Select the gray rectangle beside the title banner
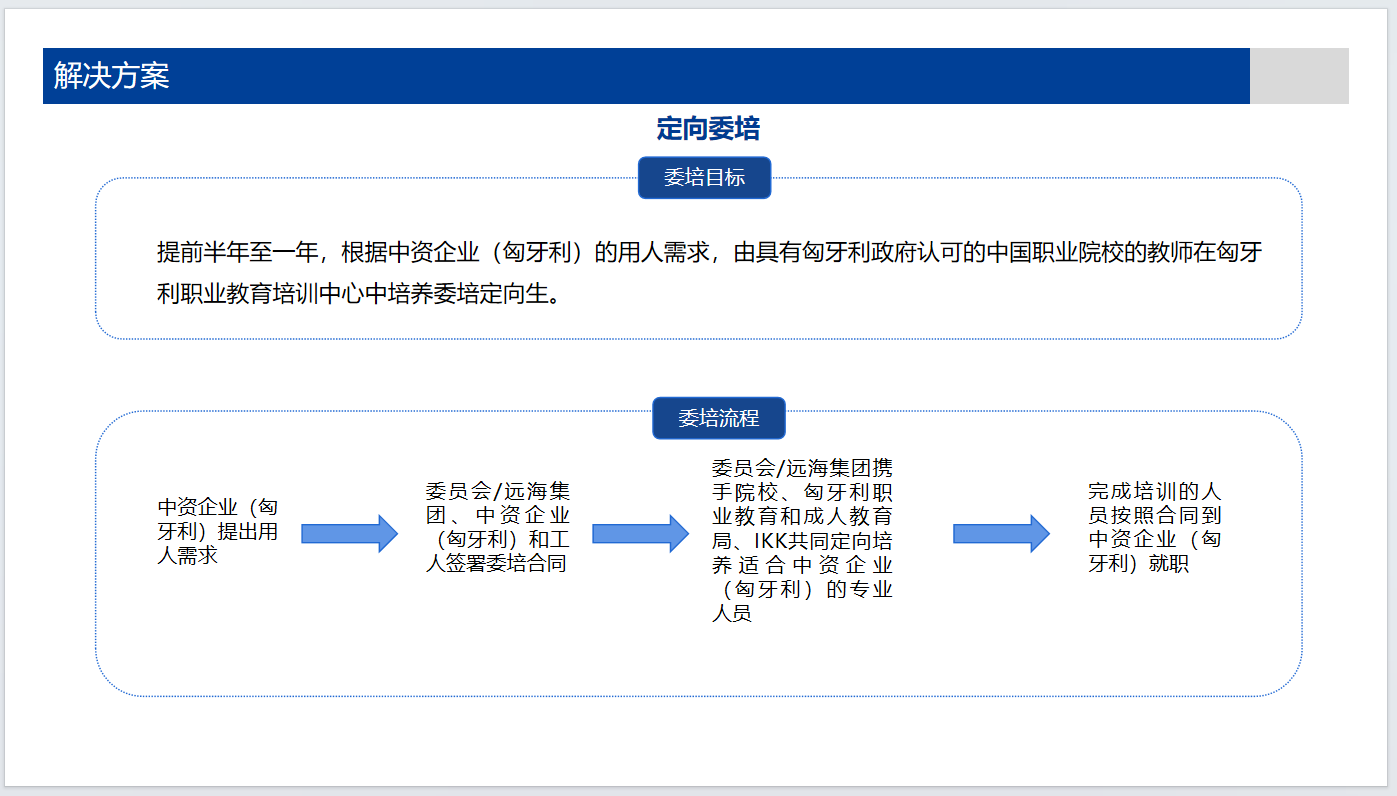This screenshot has width=1397, height=796. tap(1298, 76)
